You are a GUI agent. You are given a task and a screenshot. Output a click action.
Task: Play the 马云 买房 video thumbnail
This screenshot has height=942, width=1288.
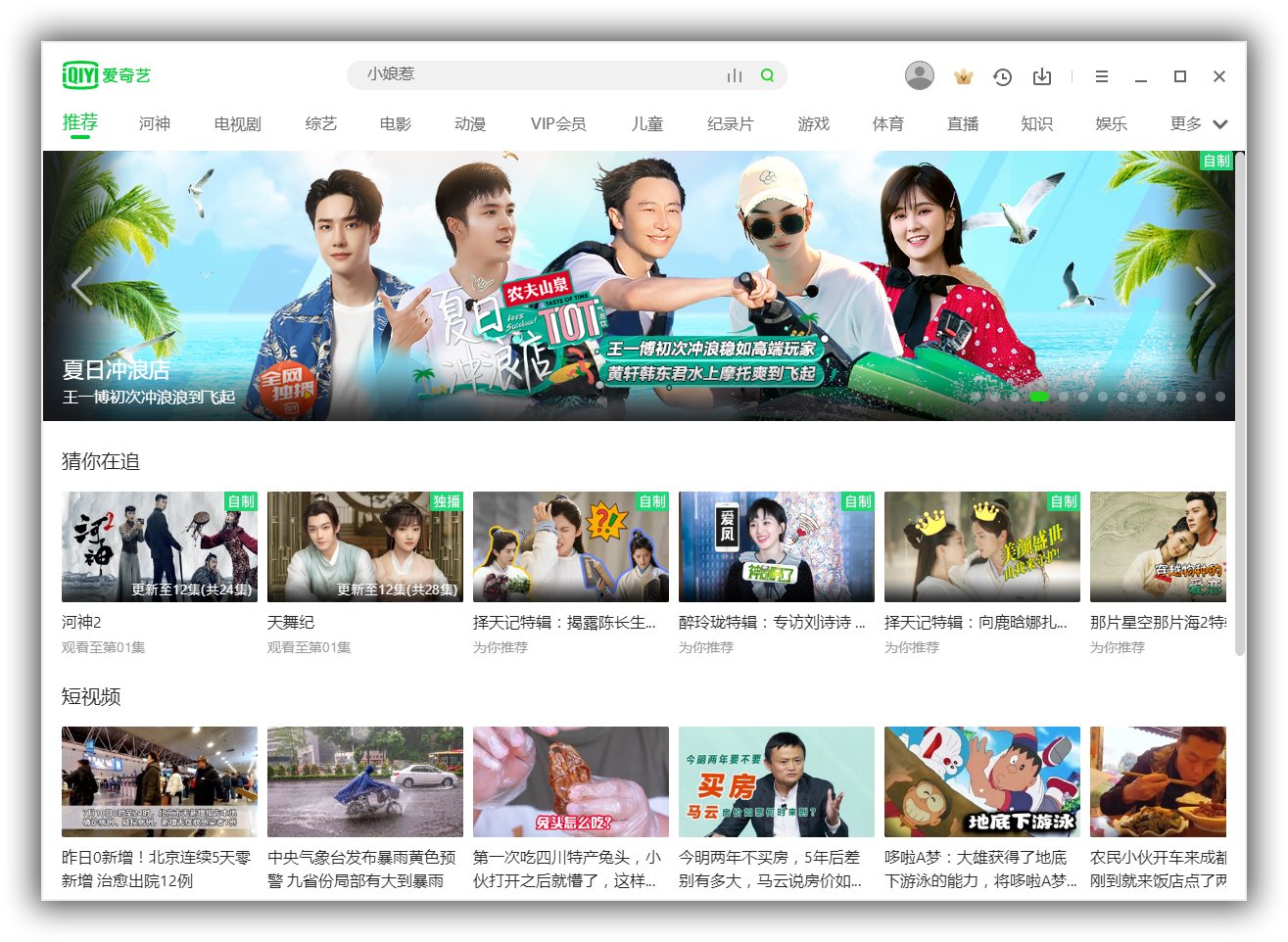point(777,781)
